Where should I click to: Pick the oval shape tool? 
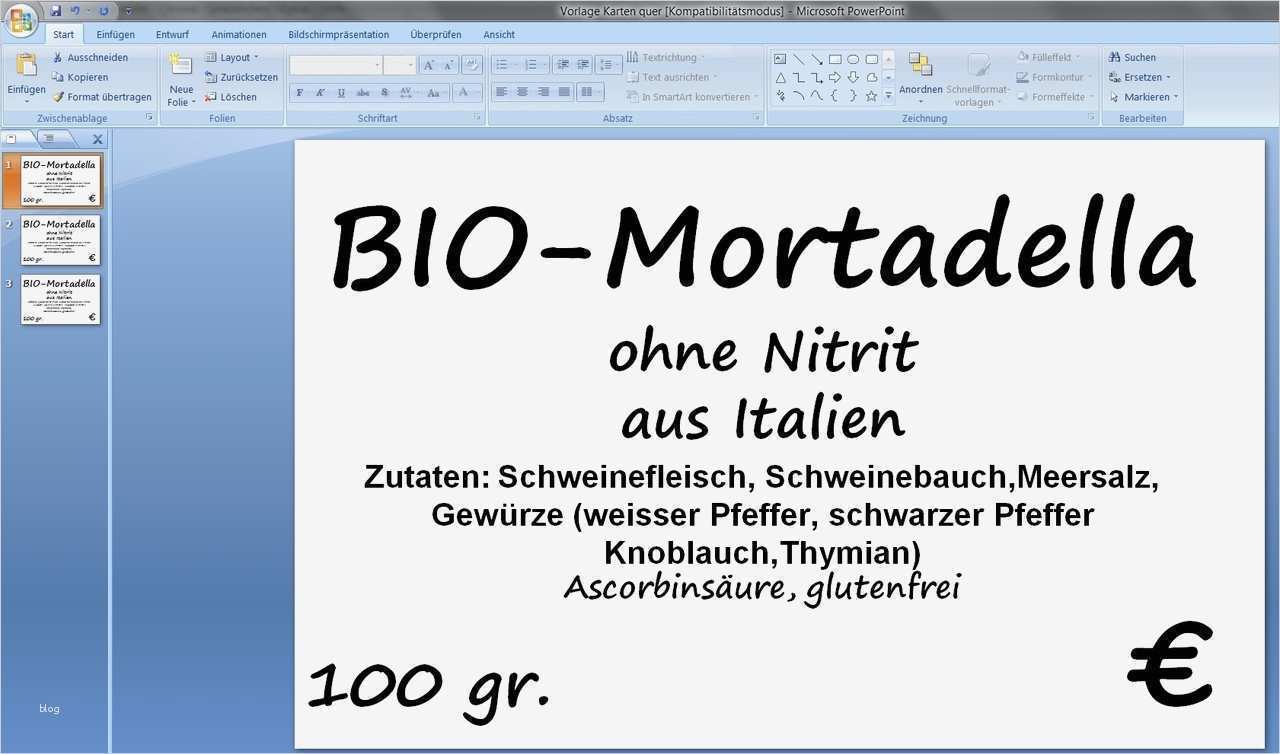point(853,59)
